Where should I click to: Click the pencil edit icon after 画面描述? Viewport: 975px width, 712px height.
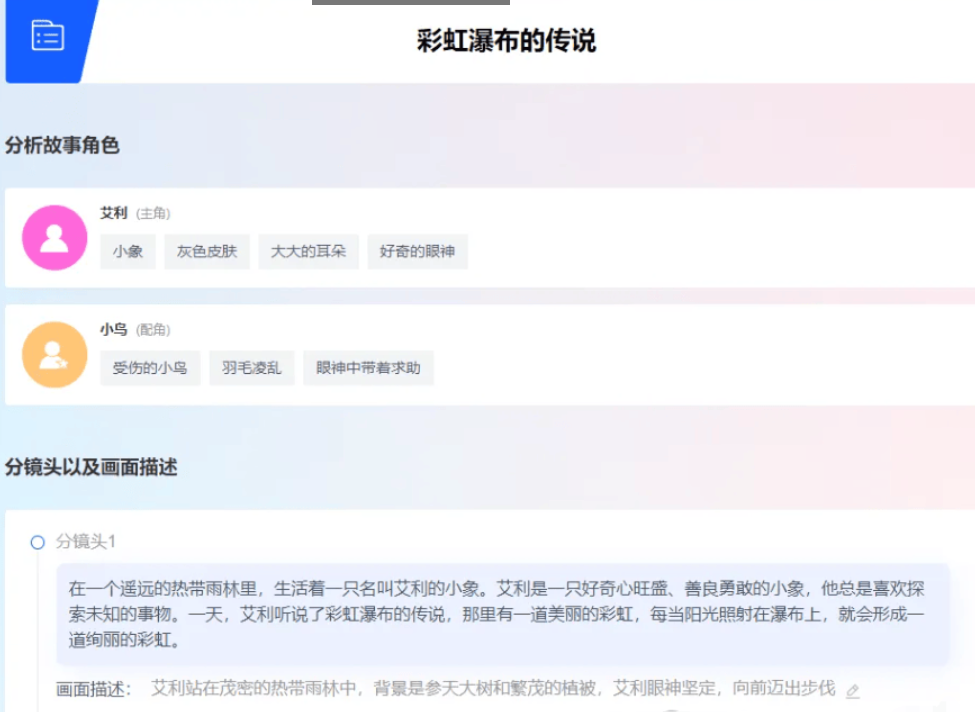coord(852,690)
